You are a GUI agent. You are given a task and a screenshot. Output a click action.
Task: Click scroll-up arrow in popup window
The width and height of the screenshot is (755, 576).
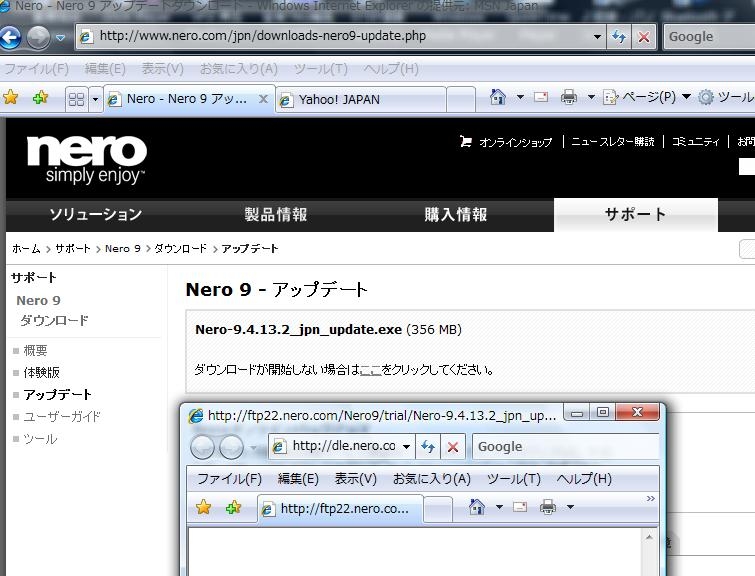649,537
